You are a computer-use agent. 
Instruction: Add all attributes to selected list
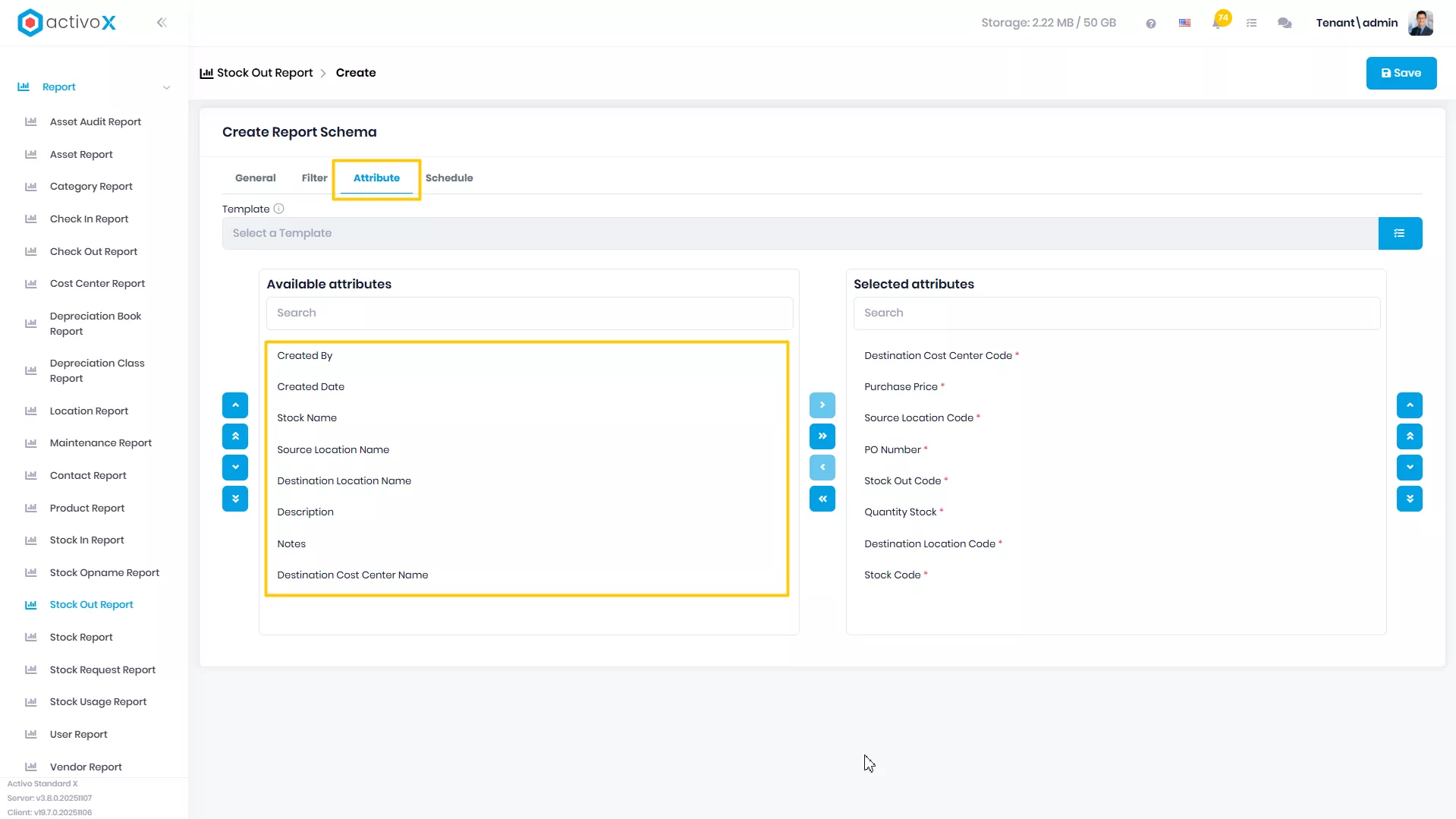tap(822, 436)
